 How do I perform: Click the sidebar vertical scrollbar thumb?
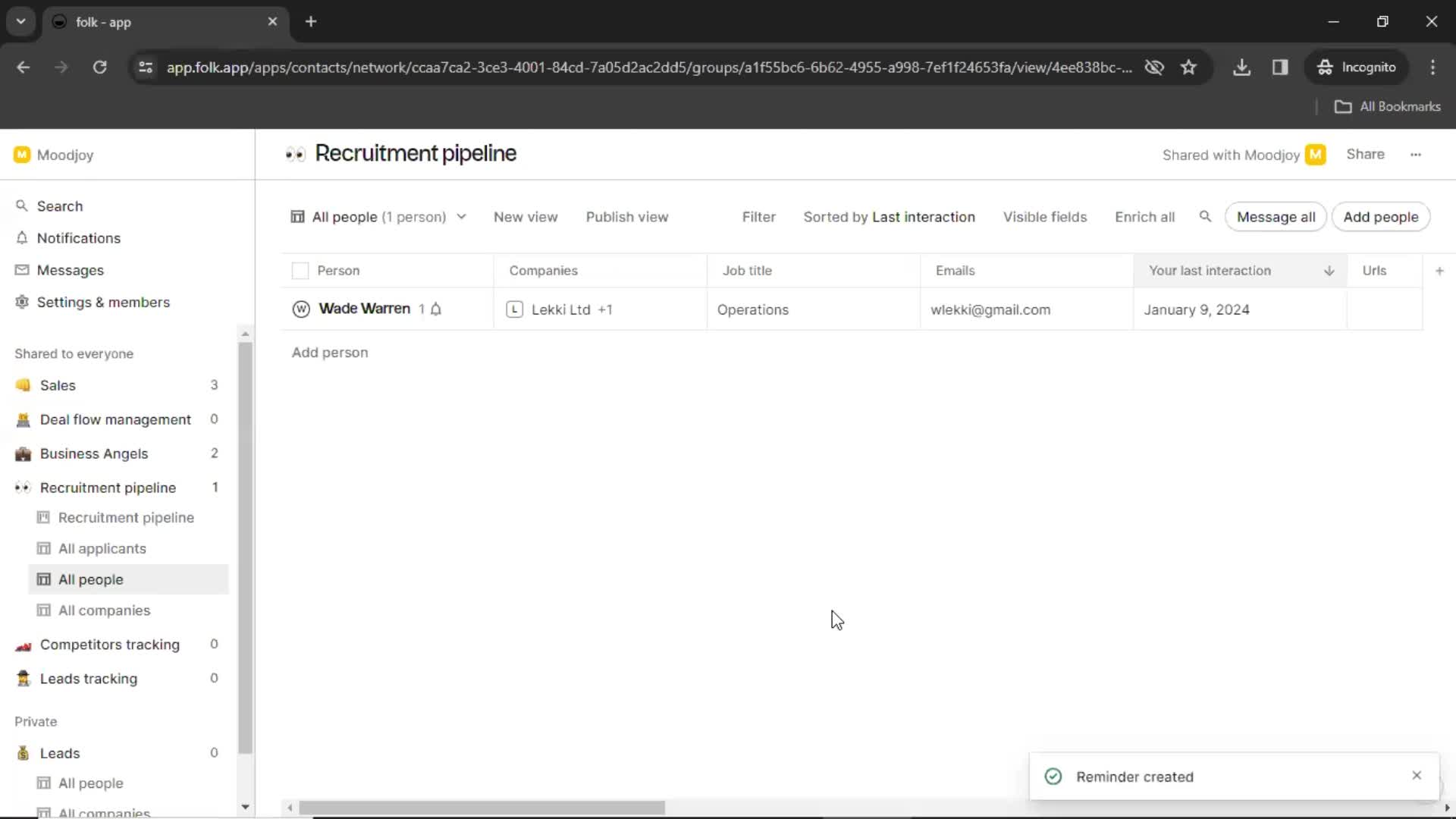tap(245, 546)
